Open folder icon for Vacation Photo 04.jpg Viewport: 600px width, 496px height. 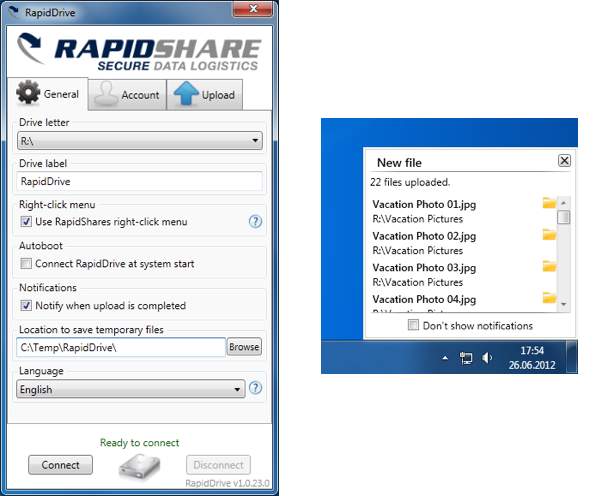[x=549, y=297]
